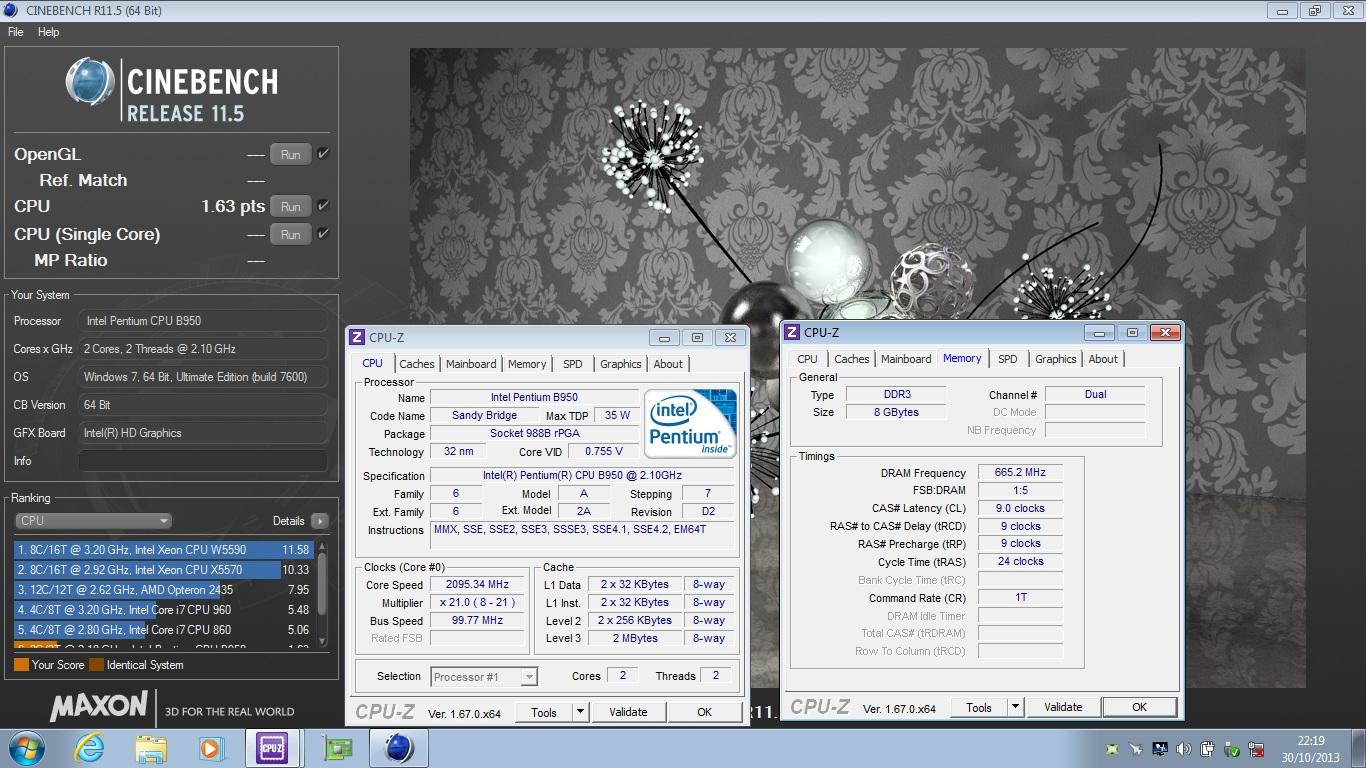Click the airplane tray icon

click(1136, 749)
